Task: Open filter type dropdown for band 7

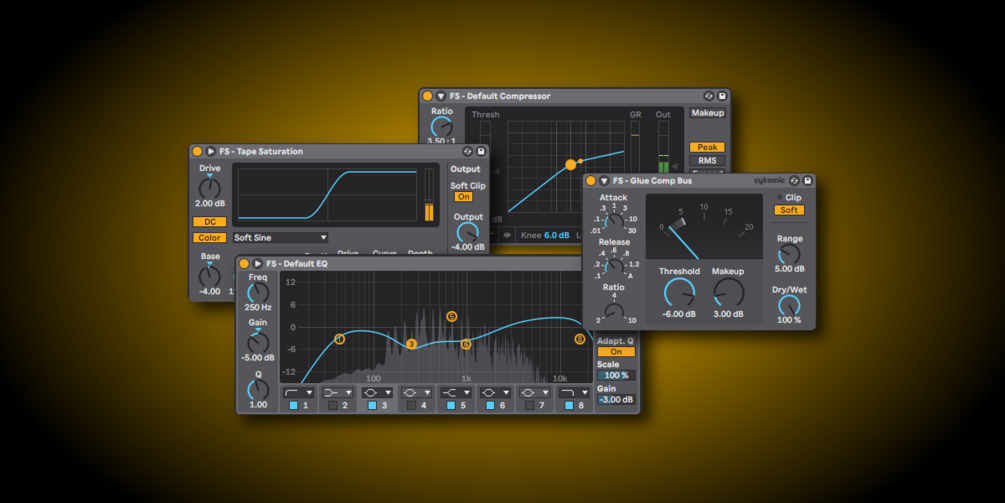Action: pos(535,393)
